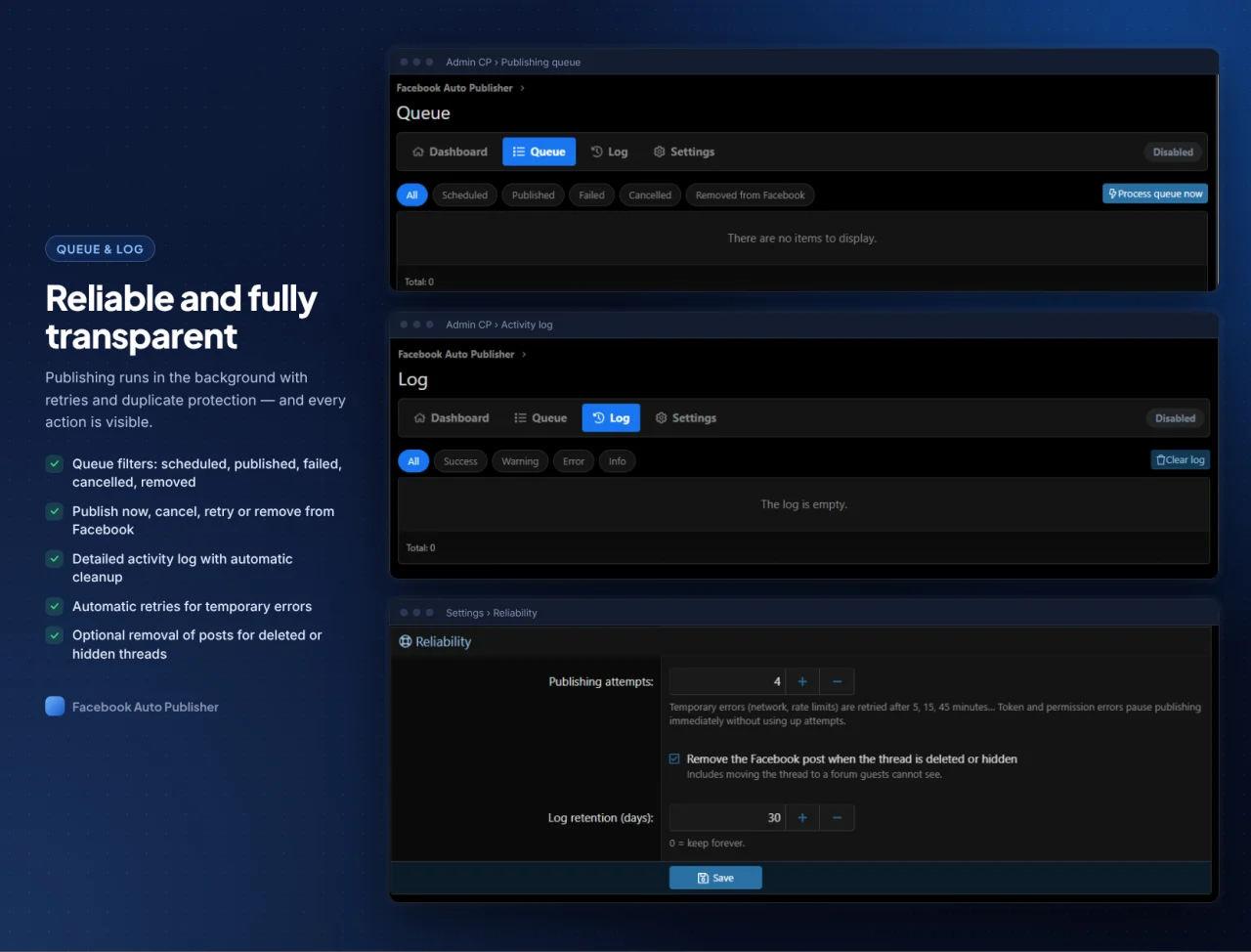Image resolution: width=1251 pixels, height=952 pixels.
Task: Toggle Remove the Facebook post checkbox
Action: 674,758
